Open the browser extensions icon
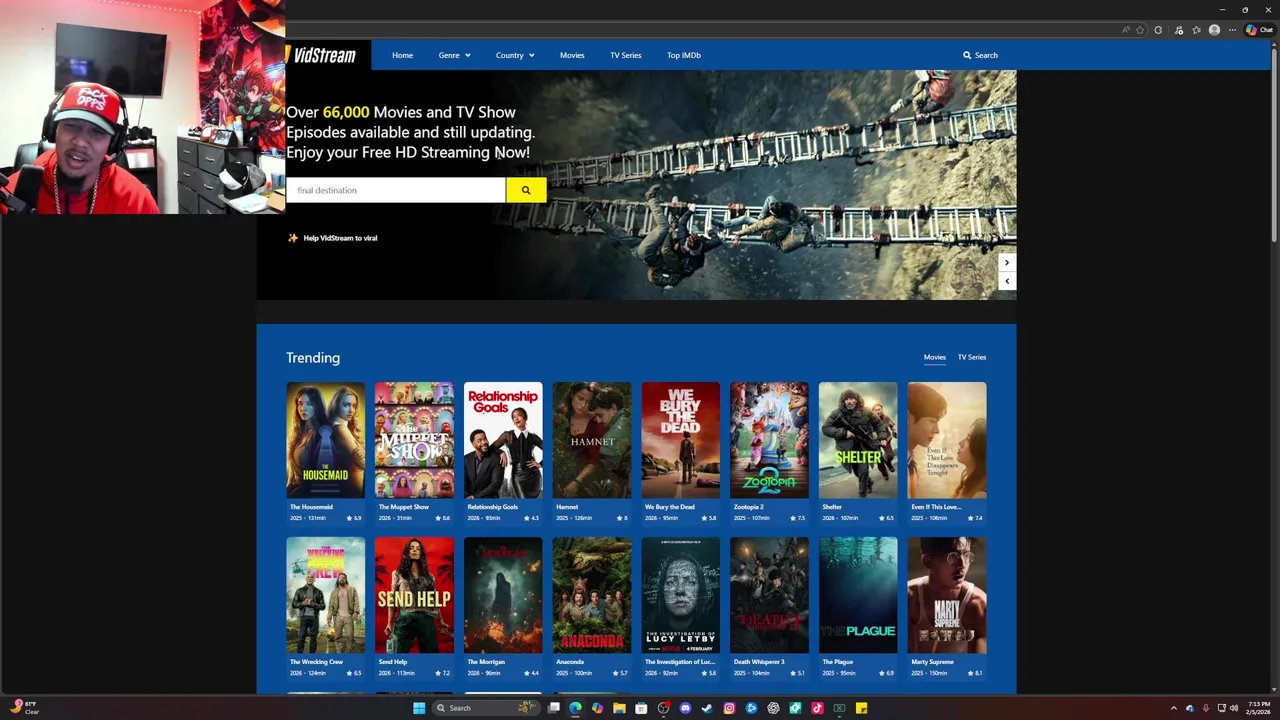This screenshot has height=720, width=1280. 1158,30
